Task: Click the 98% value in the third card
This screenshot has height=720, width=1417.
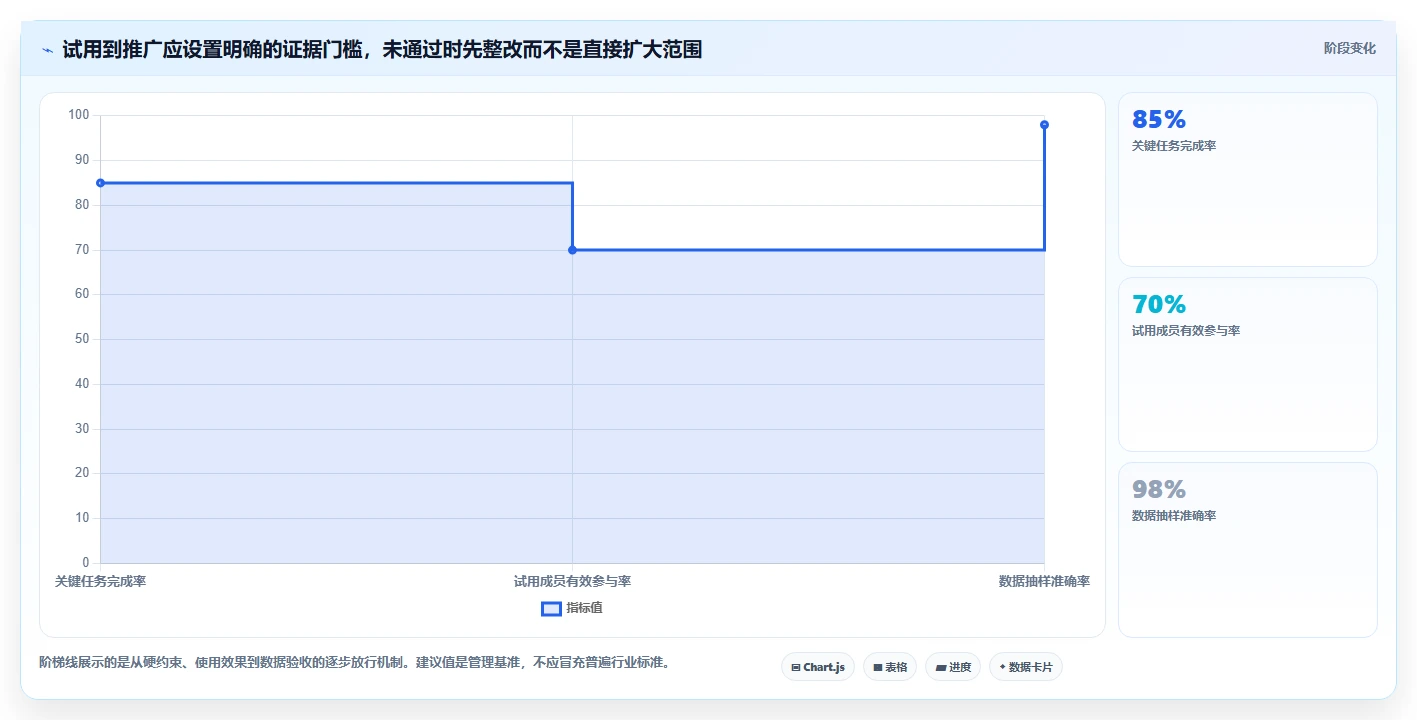Action: point(1159,489)
